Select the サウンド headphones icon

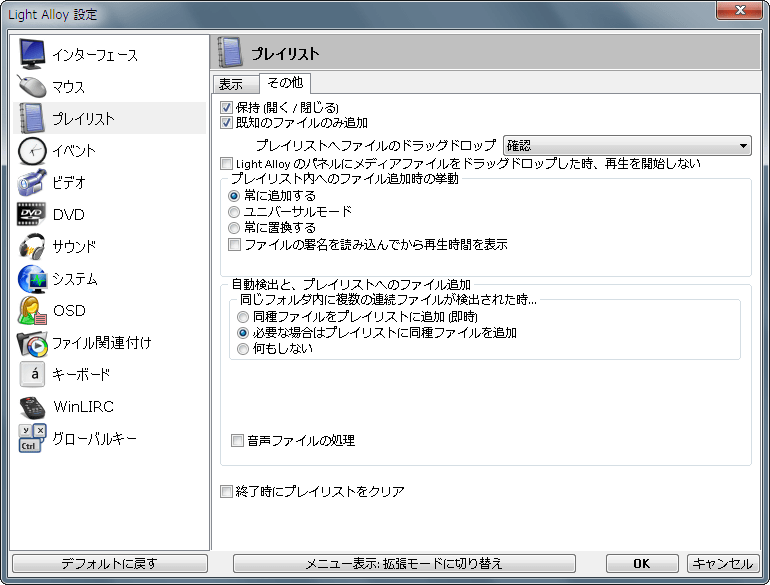click(x=31, y=246)
